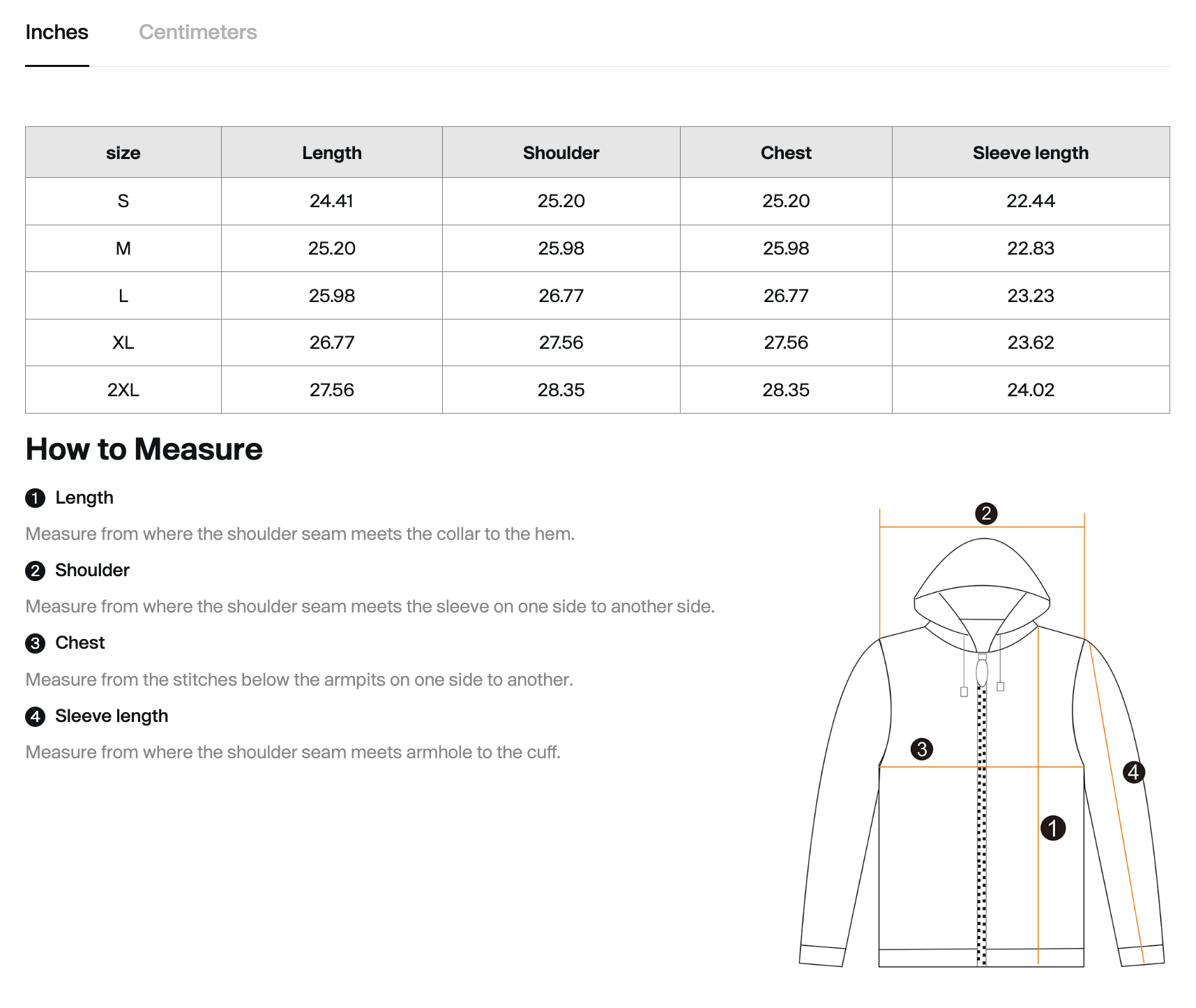This screenshot has width=1196, height=1008.
Task: Click the Shoulder column header
Action: point(561,153)
